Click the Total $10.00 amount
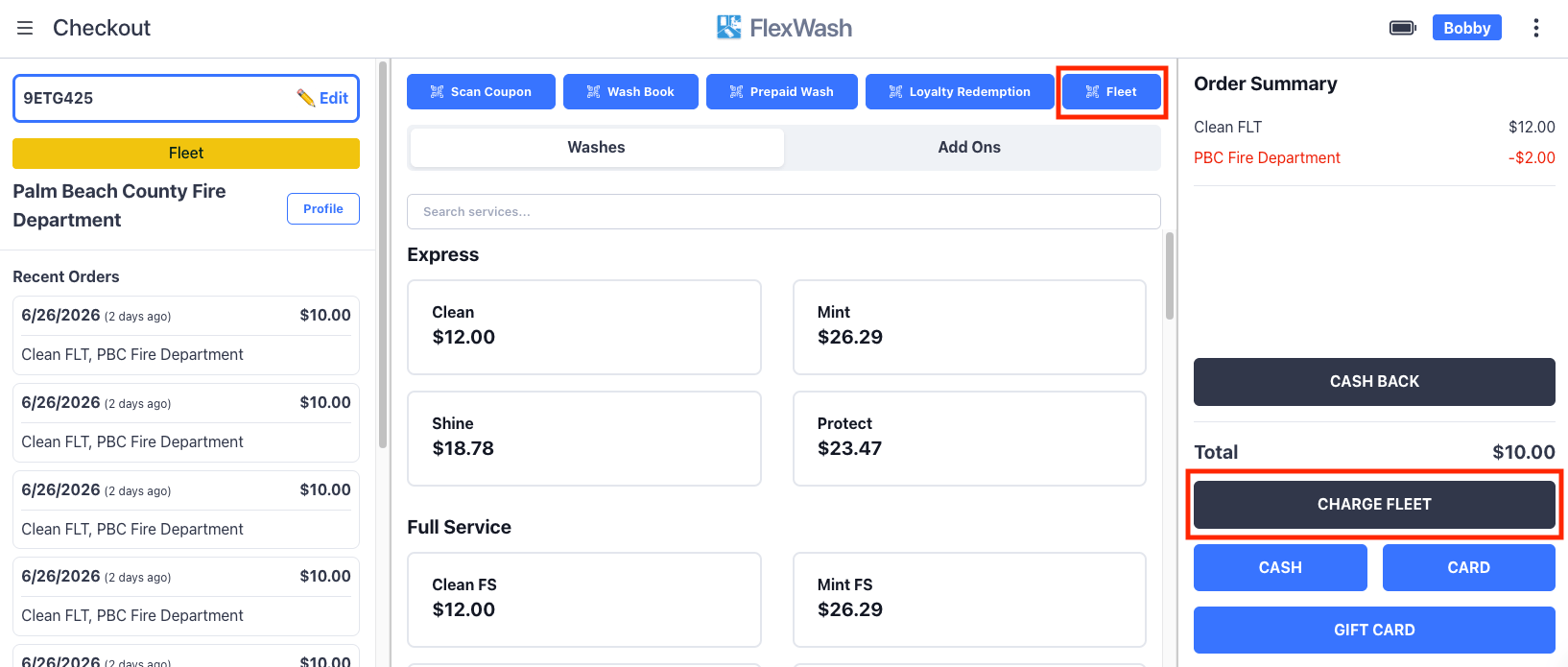The width and height of the screenshot is (1568, 667). [1524, 452]
